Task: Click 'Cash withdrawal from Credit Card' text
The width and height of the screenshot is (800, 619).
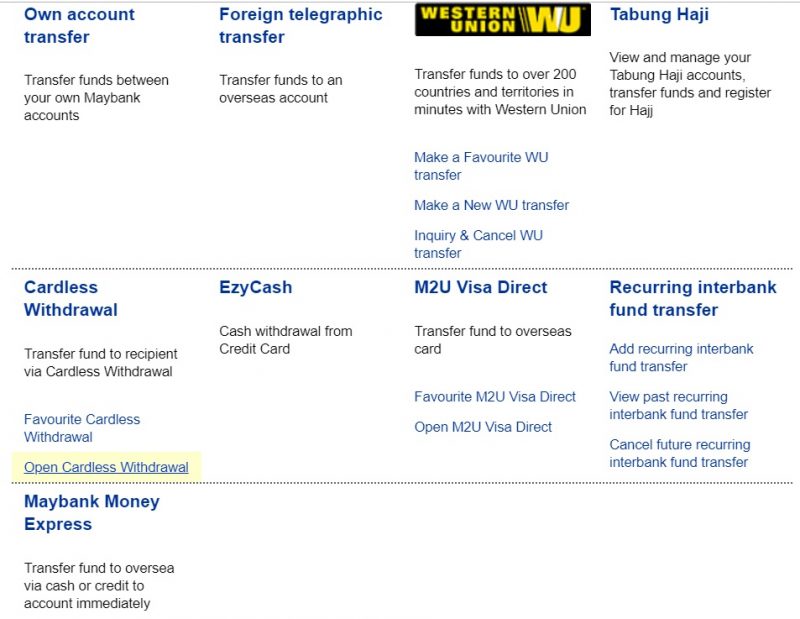Action: [286, 340]
